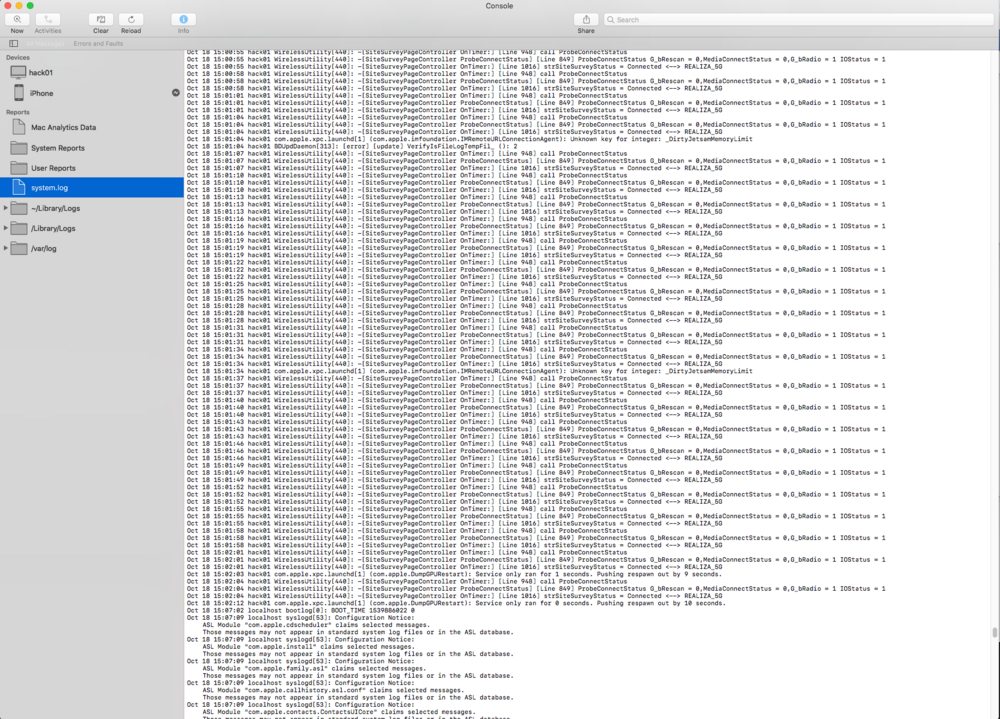Select the hack01 device
Screen dimensions: 1000x719
pyautogui.click(x=40, y=73)
